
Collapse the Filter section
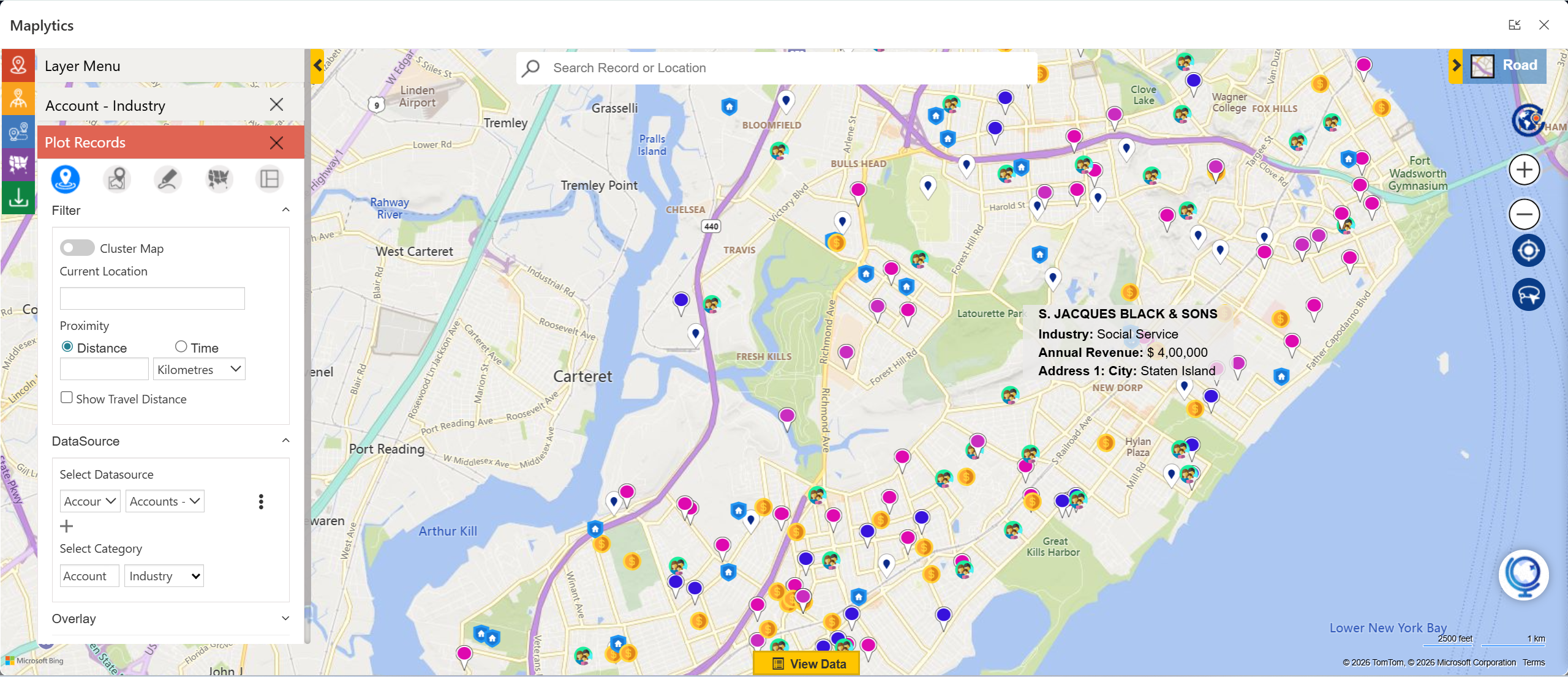(x=285, y=210)
